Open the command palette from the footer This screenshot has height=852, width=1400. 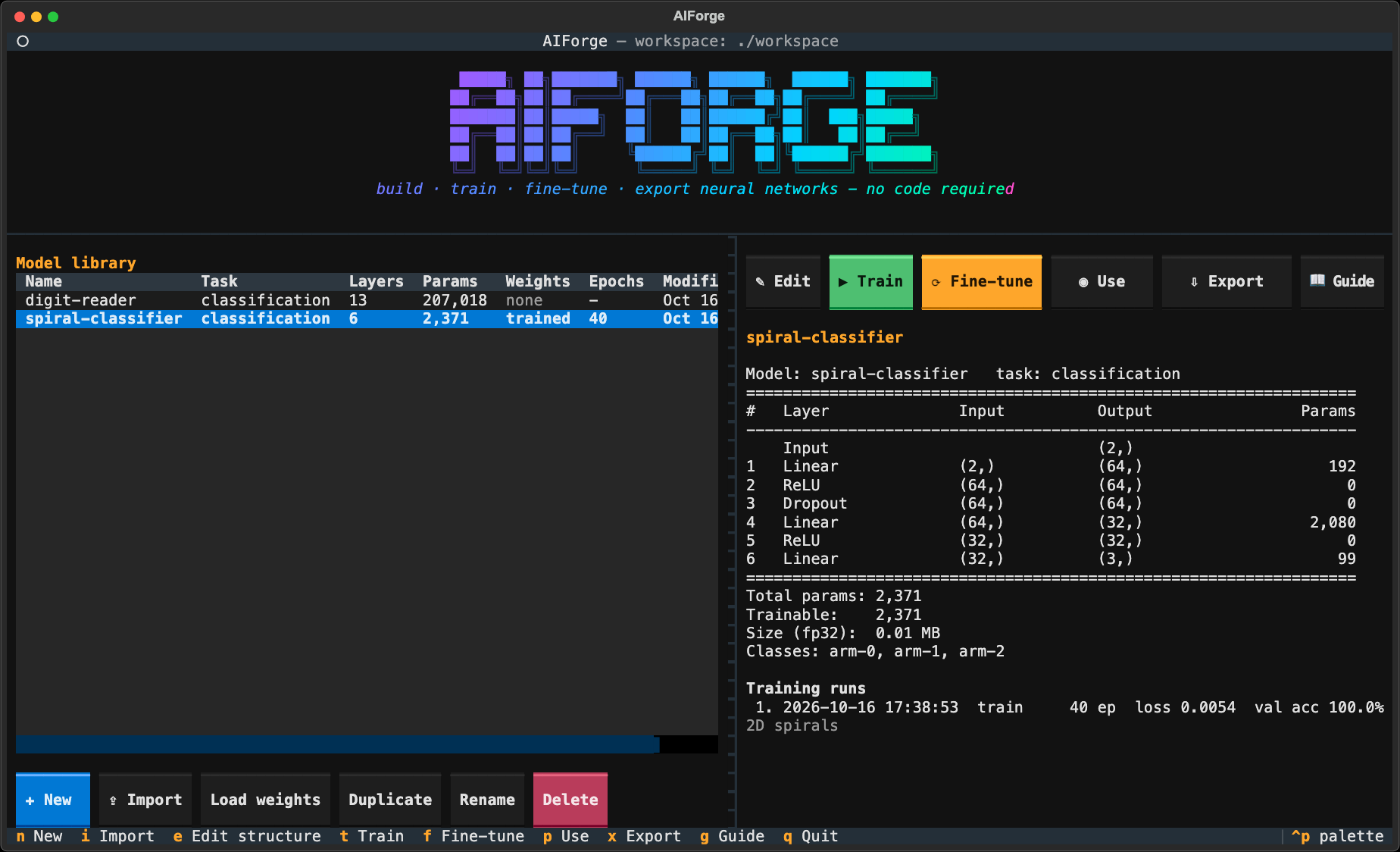click(1338, 836)
